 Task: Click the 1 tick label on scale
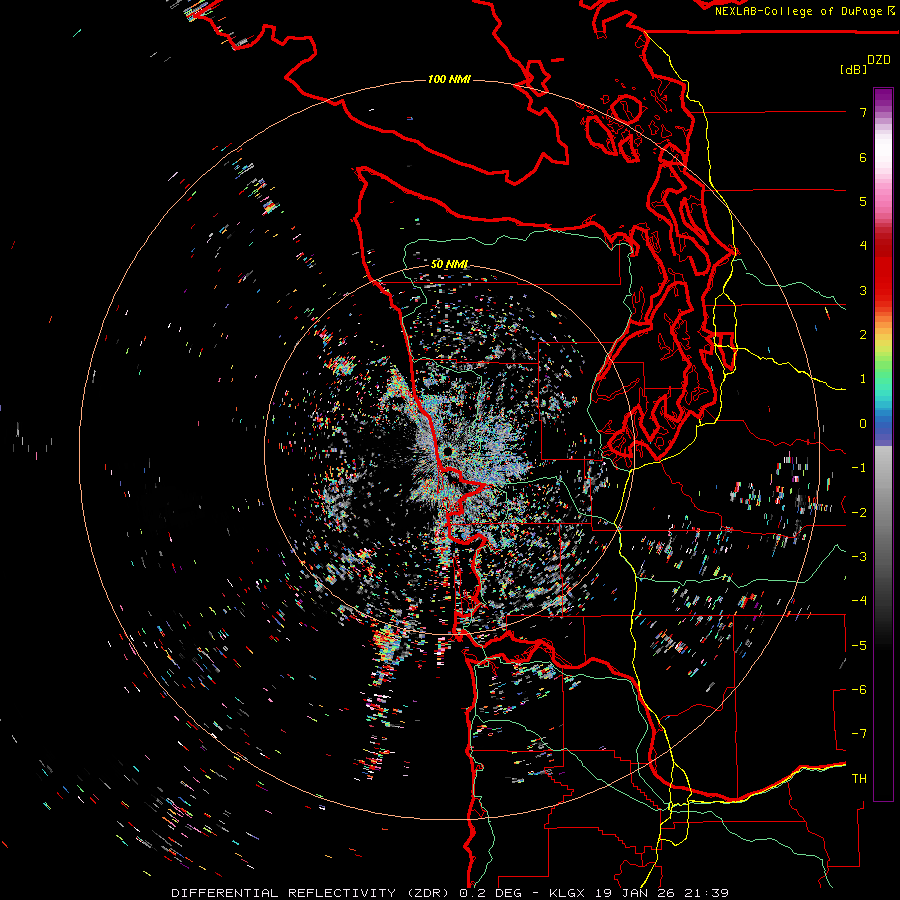[x=863, y=379]
